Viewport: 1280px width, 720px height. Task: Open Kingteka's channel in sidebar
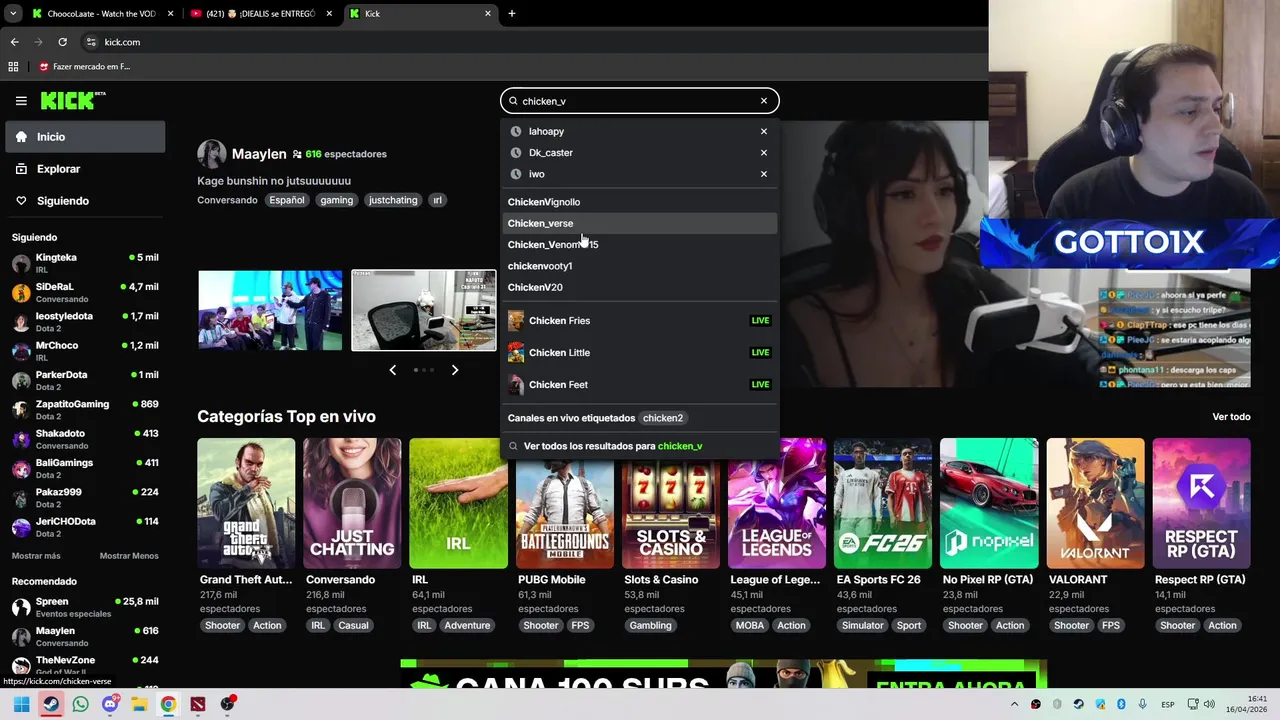point(85,263)
